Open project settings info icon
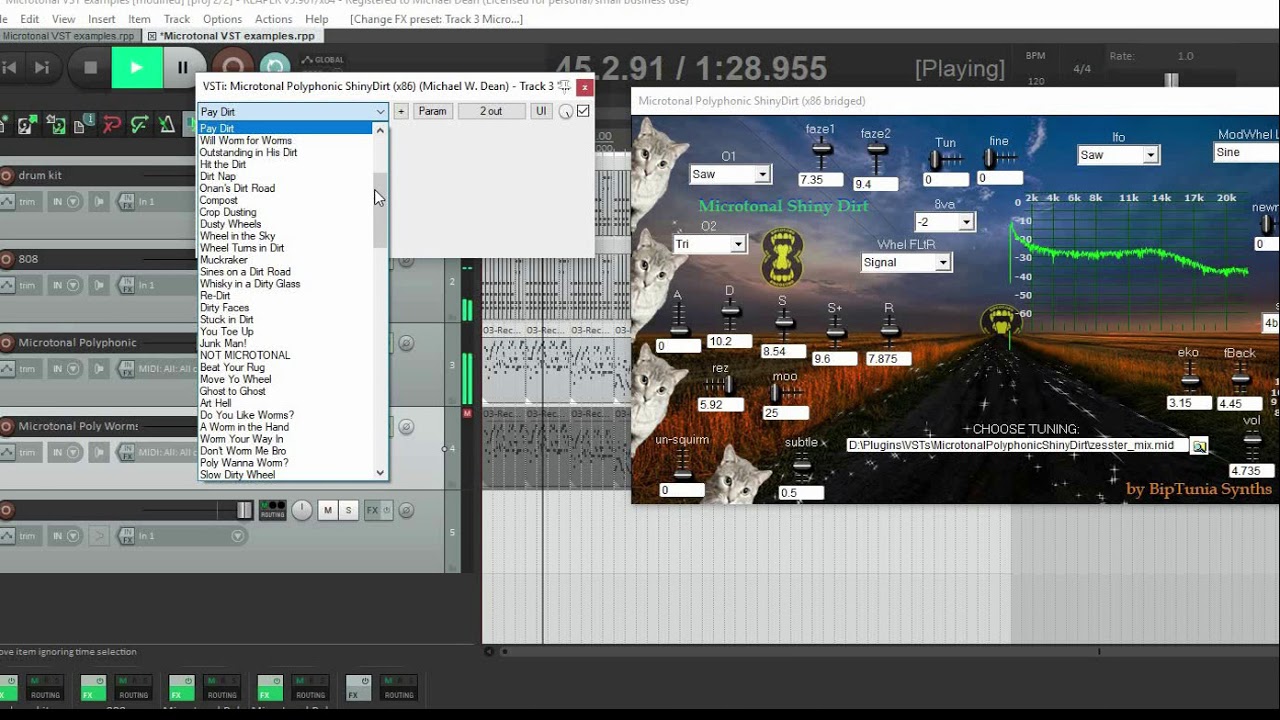This screenshot has height=720, width=1280. point(84,125)
